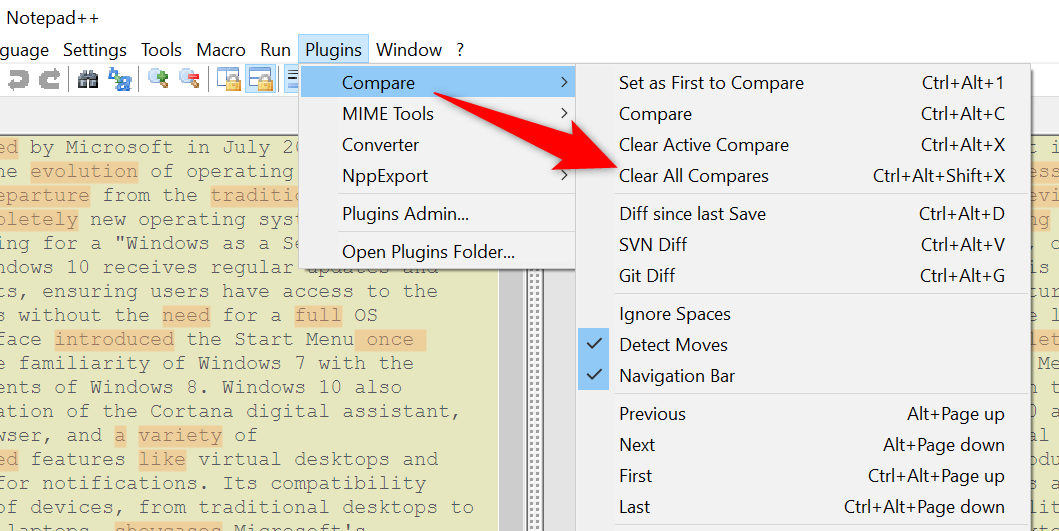Viewport: 1059px width, 531px height.
Task: Click the highlighted word "introduced"
Action: point(114,339)
